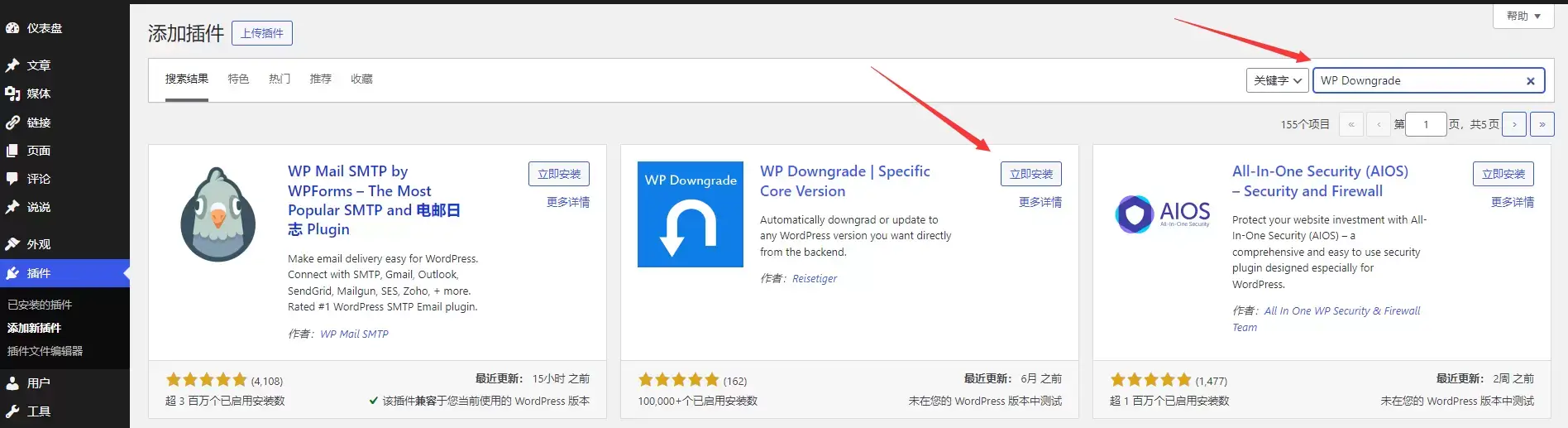Click the 文章 pin icon
1568x428 pixels.
12,65
